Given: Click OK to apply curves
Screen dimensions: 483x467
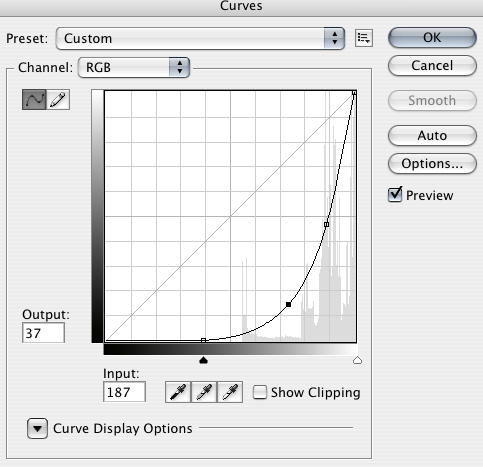Looking at the screenshot, I should click(x=432, y=37).
